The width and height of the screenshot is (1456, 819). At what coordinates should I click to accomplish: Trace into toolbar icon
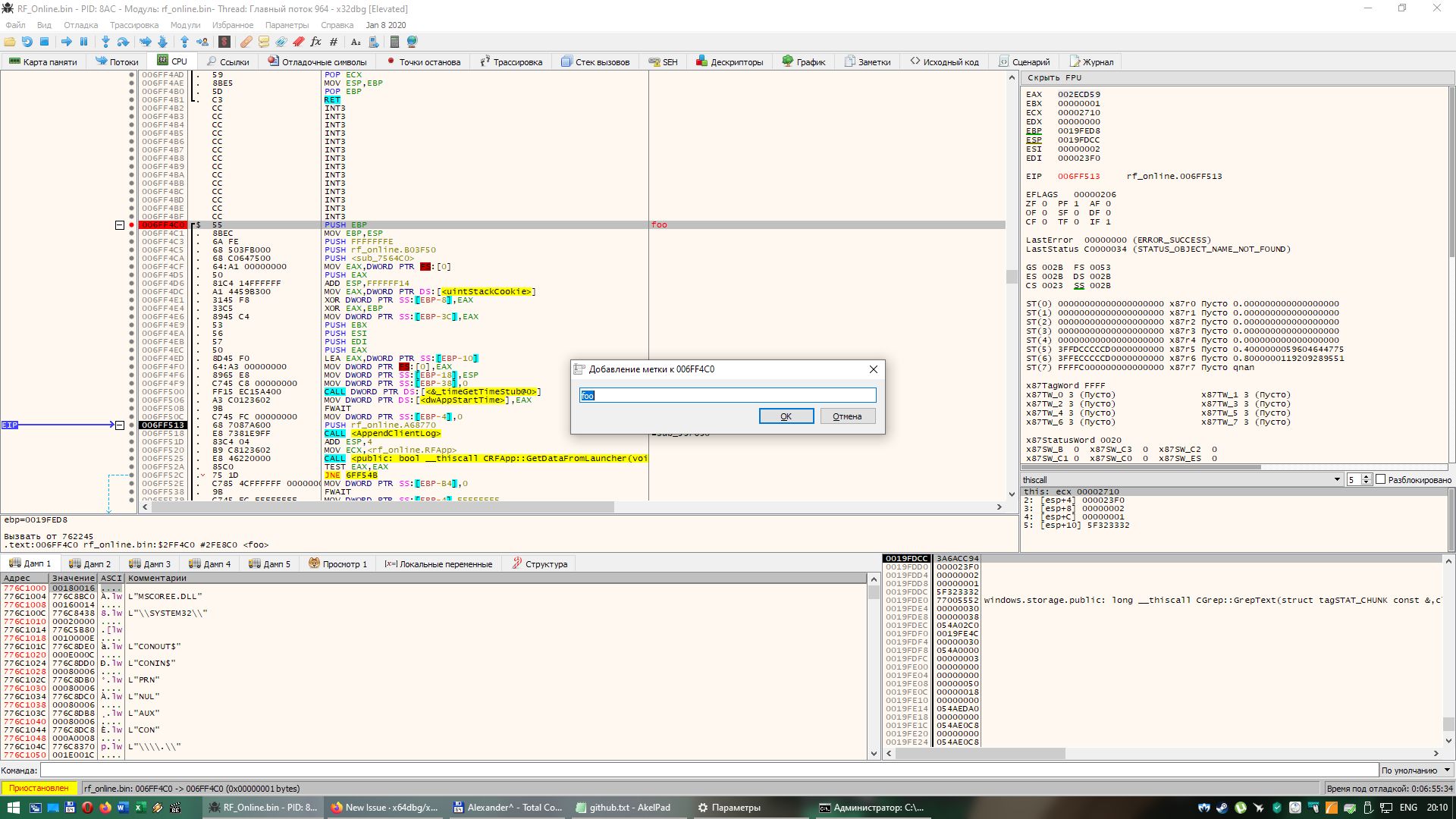[x=145, y=42]
